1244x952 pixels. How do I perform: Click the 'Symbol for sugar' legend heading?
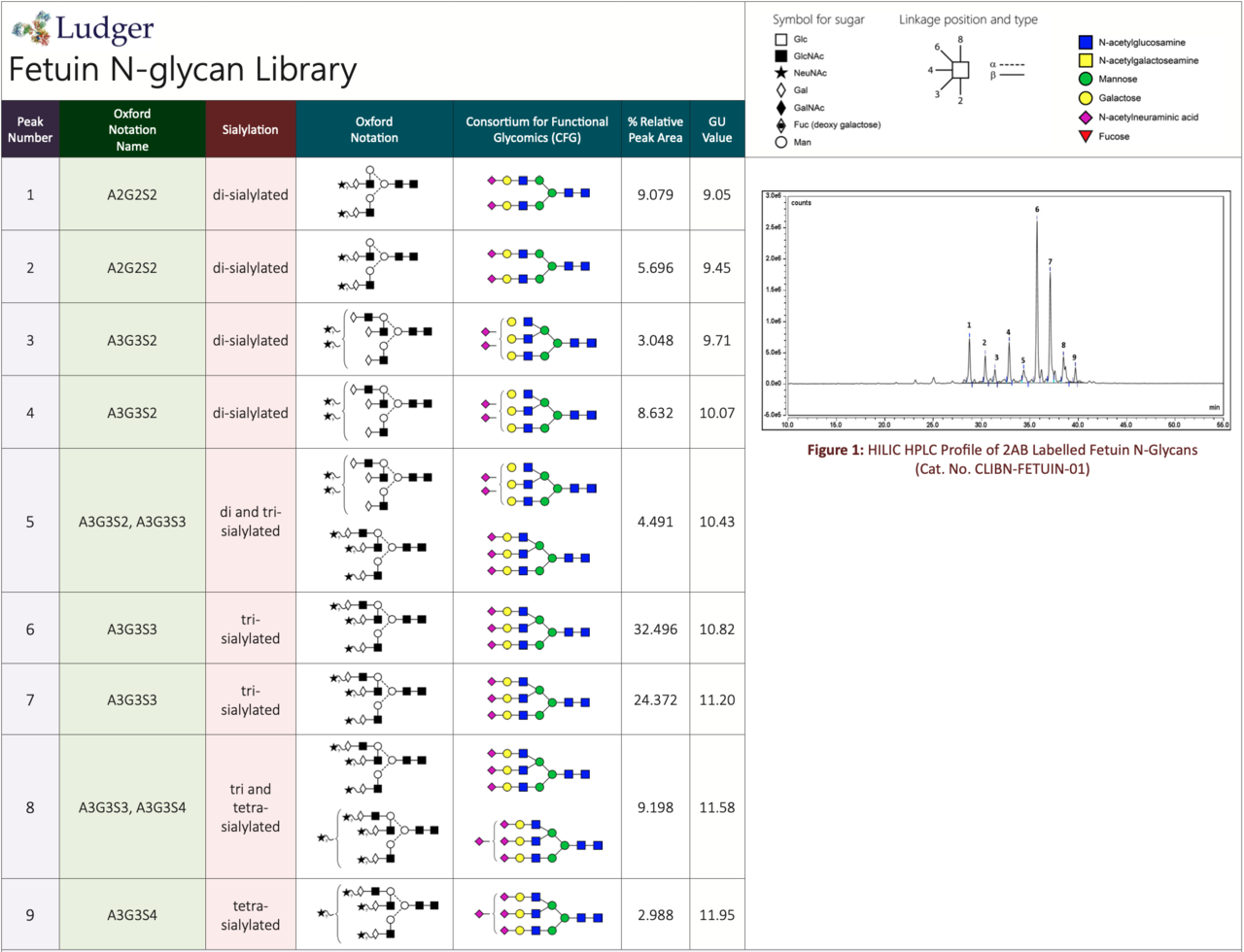coord(818,19)
